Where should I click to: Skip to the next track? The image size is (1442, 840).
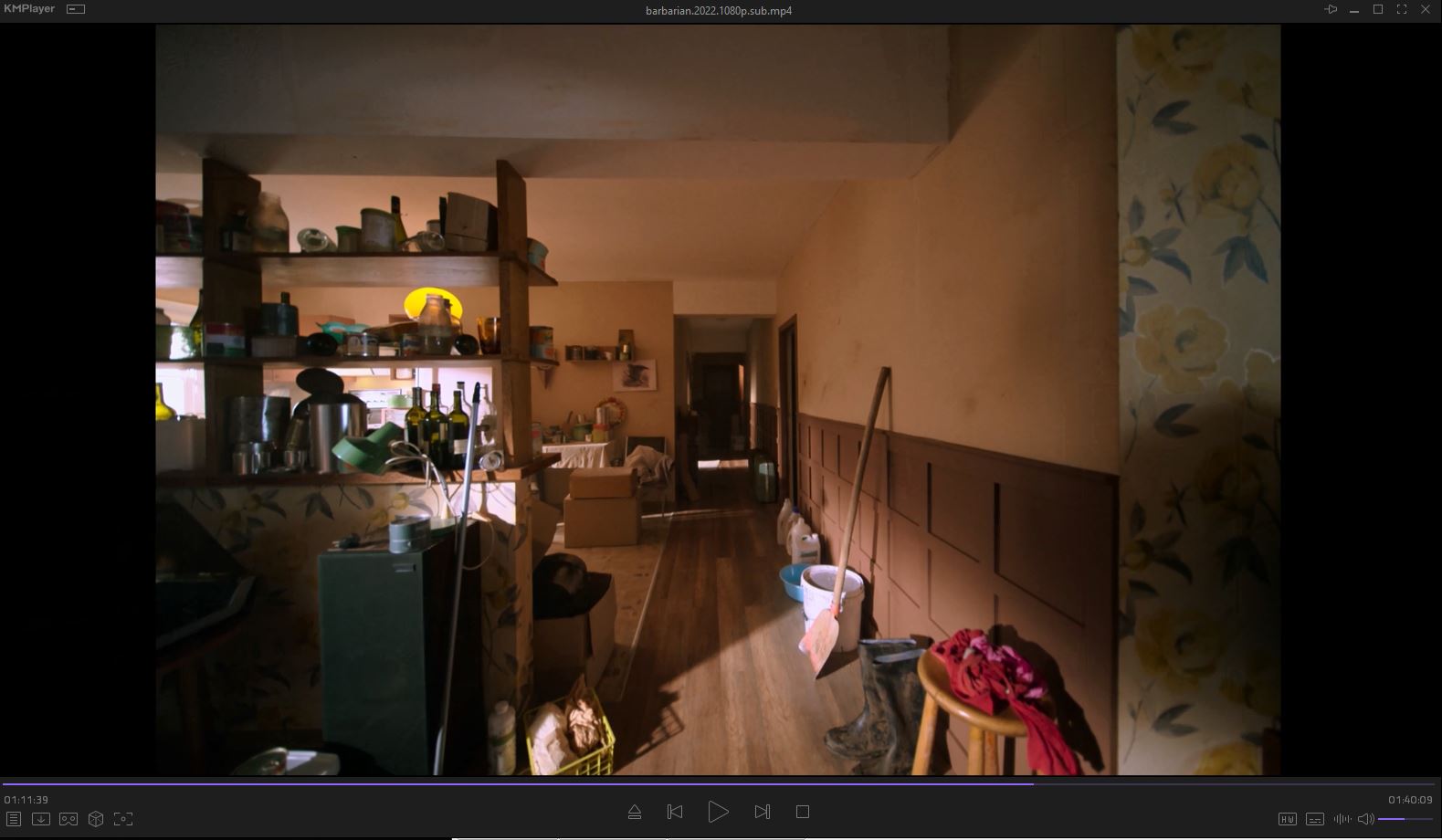pyautogui.click(x=763, y=812)
